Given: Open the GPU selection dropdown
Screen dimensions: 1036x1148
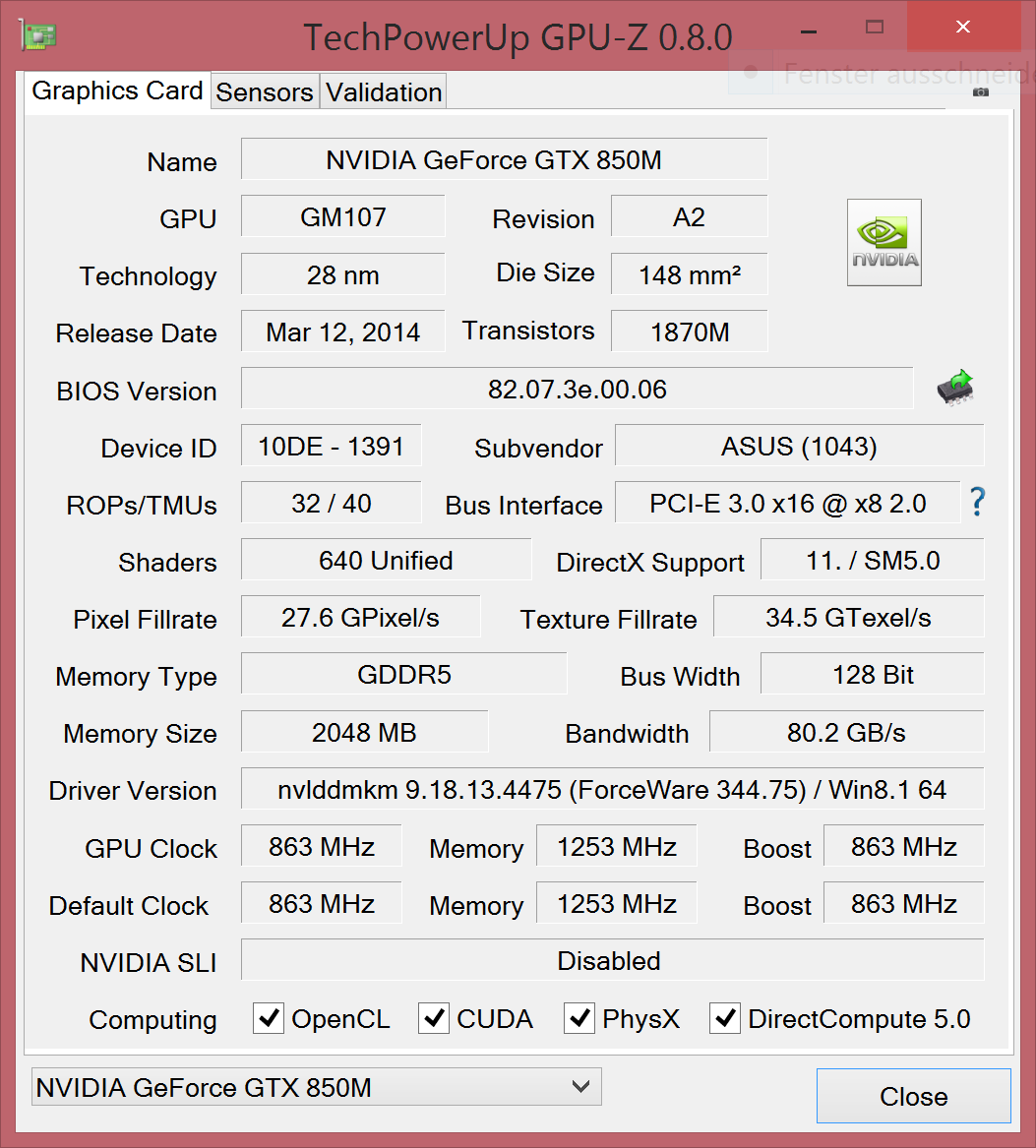Looking at the screenshot, I should 316,1087.
